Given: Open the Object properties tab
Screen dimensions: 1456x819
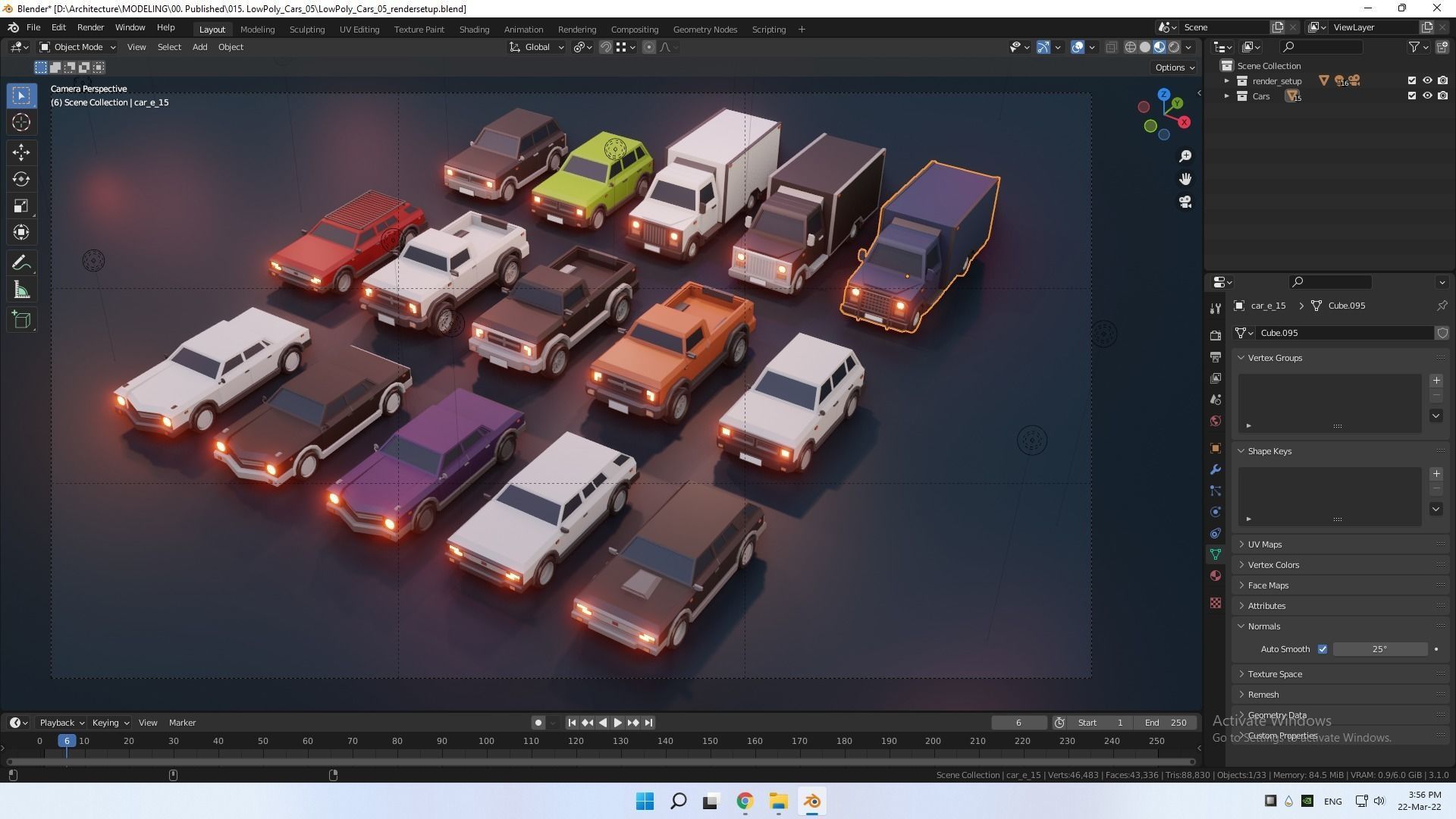Looking at the screenshot, I should (x=1216, y=448).
